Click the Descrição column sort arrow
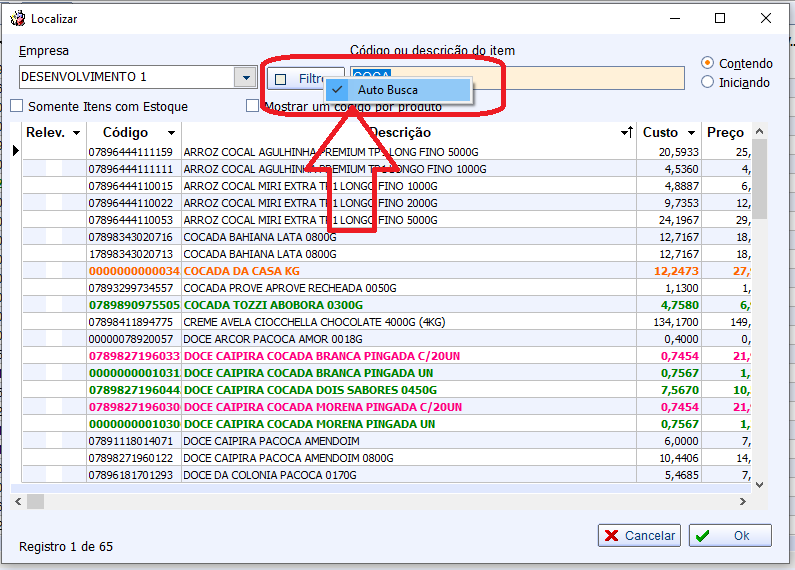Screen dimensions: 795x570 tap(627, 133)
